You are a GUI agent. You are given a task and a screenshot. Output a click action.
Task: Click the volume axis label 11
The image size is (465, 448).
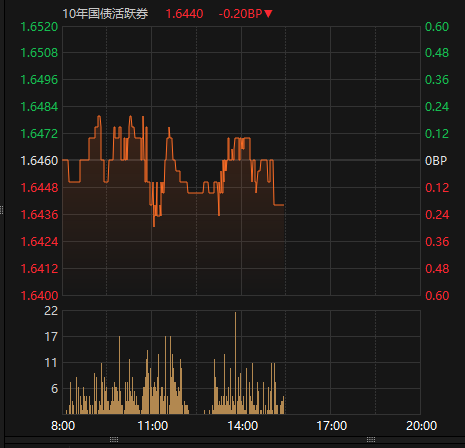(51, 363)
